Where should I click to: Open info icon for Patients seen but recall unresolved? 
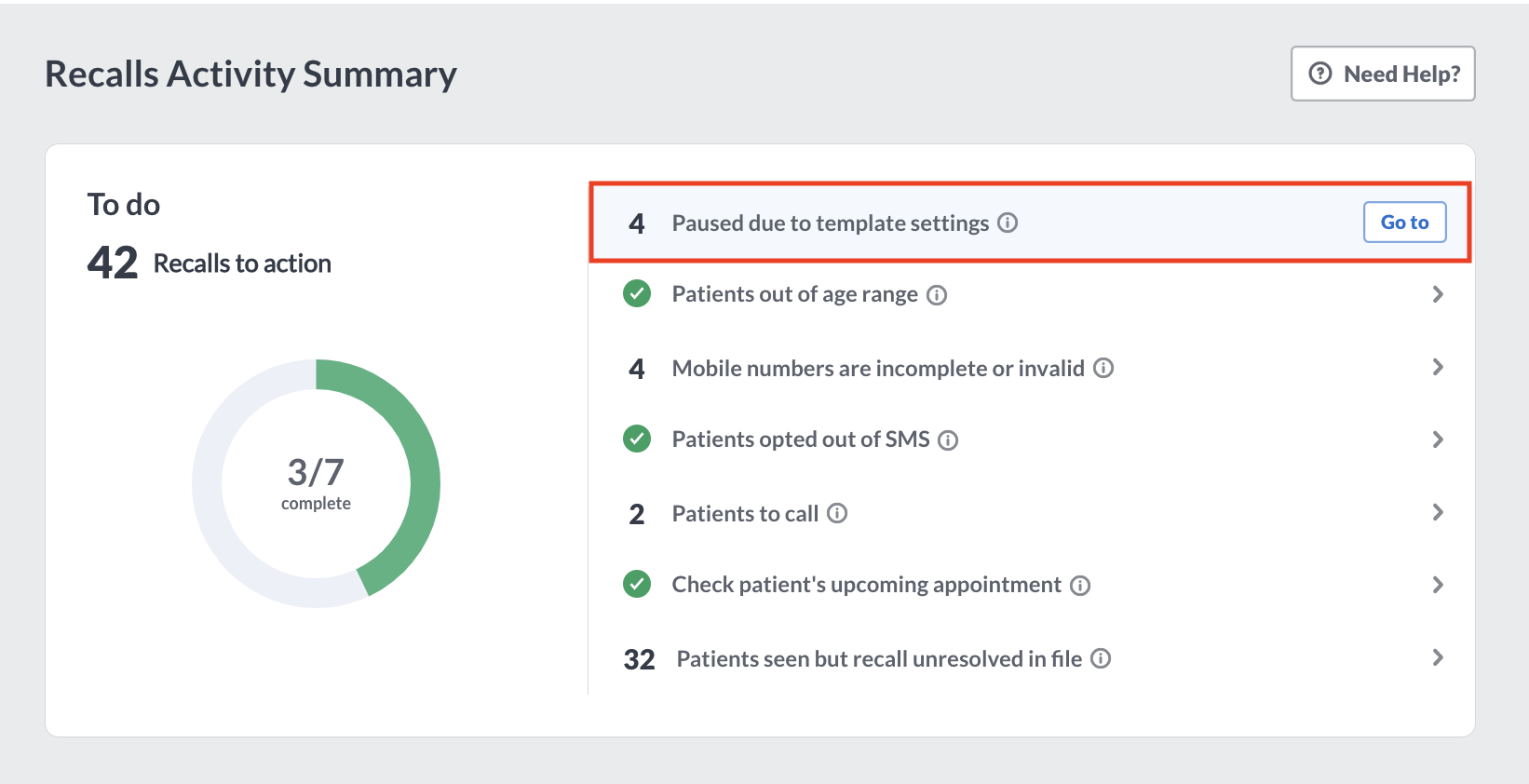(x=1101, y=658)
